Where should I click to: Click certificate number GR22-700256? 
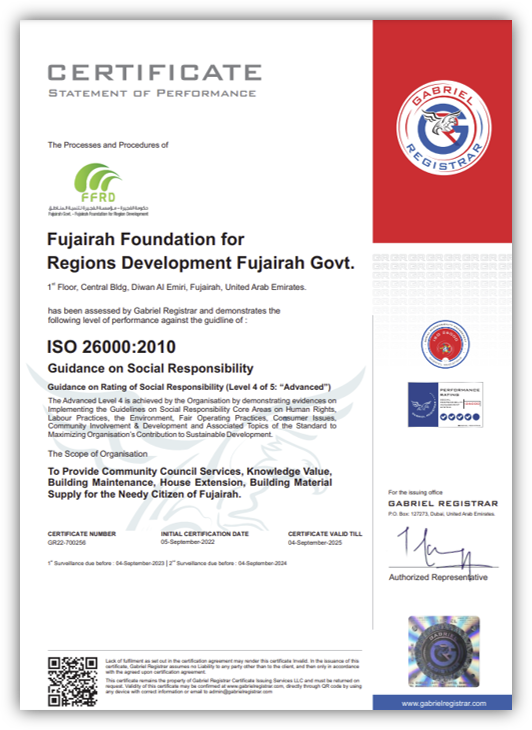[x=67, y=542]
